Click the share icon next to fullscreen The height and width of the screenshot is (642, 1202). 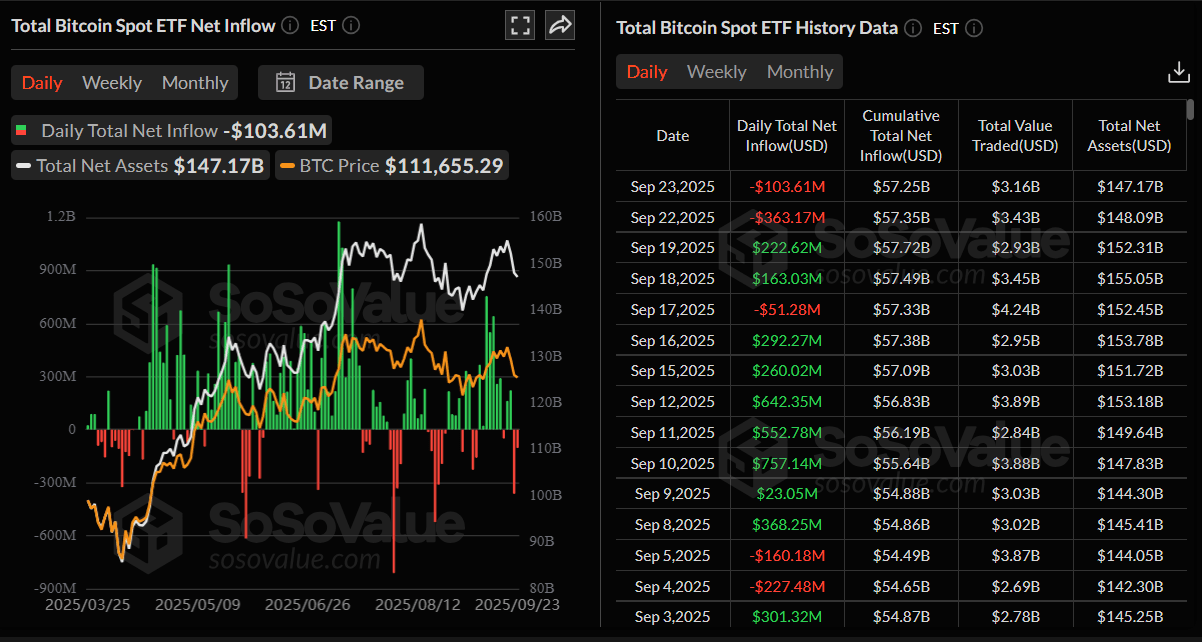pyautogui.click(x=559, y=25)
